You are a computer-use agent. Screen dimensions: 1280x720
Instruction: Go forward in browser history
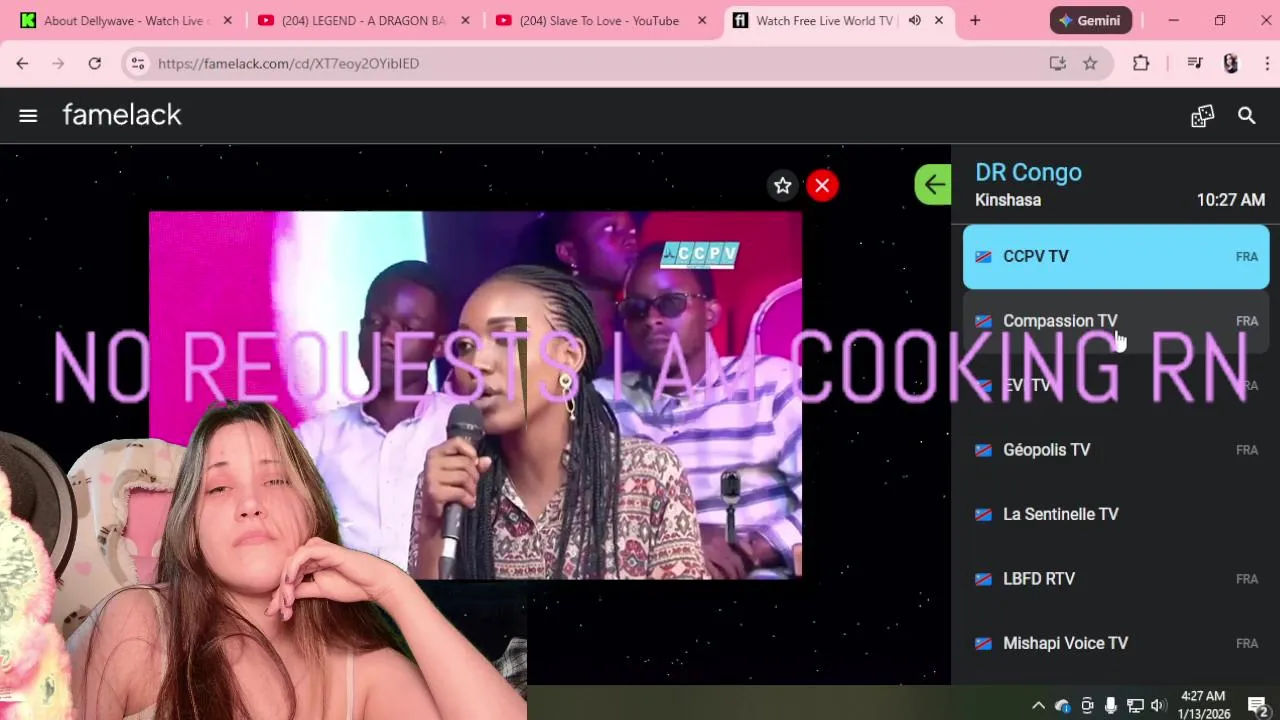click(58, 63)
